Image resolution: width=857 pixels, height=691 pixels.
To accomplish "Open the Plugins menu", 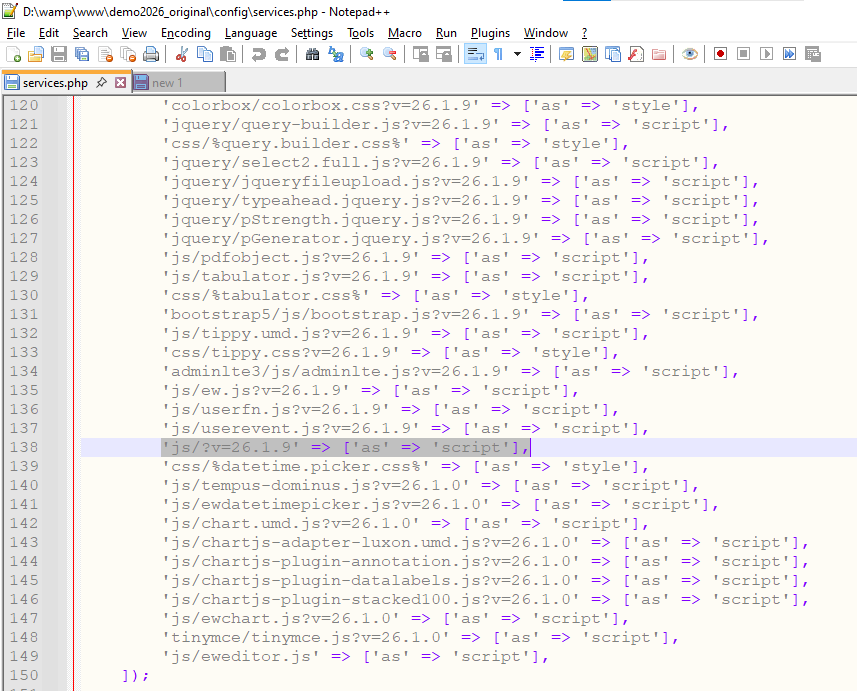I will click(x=490, y=33).
